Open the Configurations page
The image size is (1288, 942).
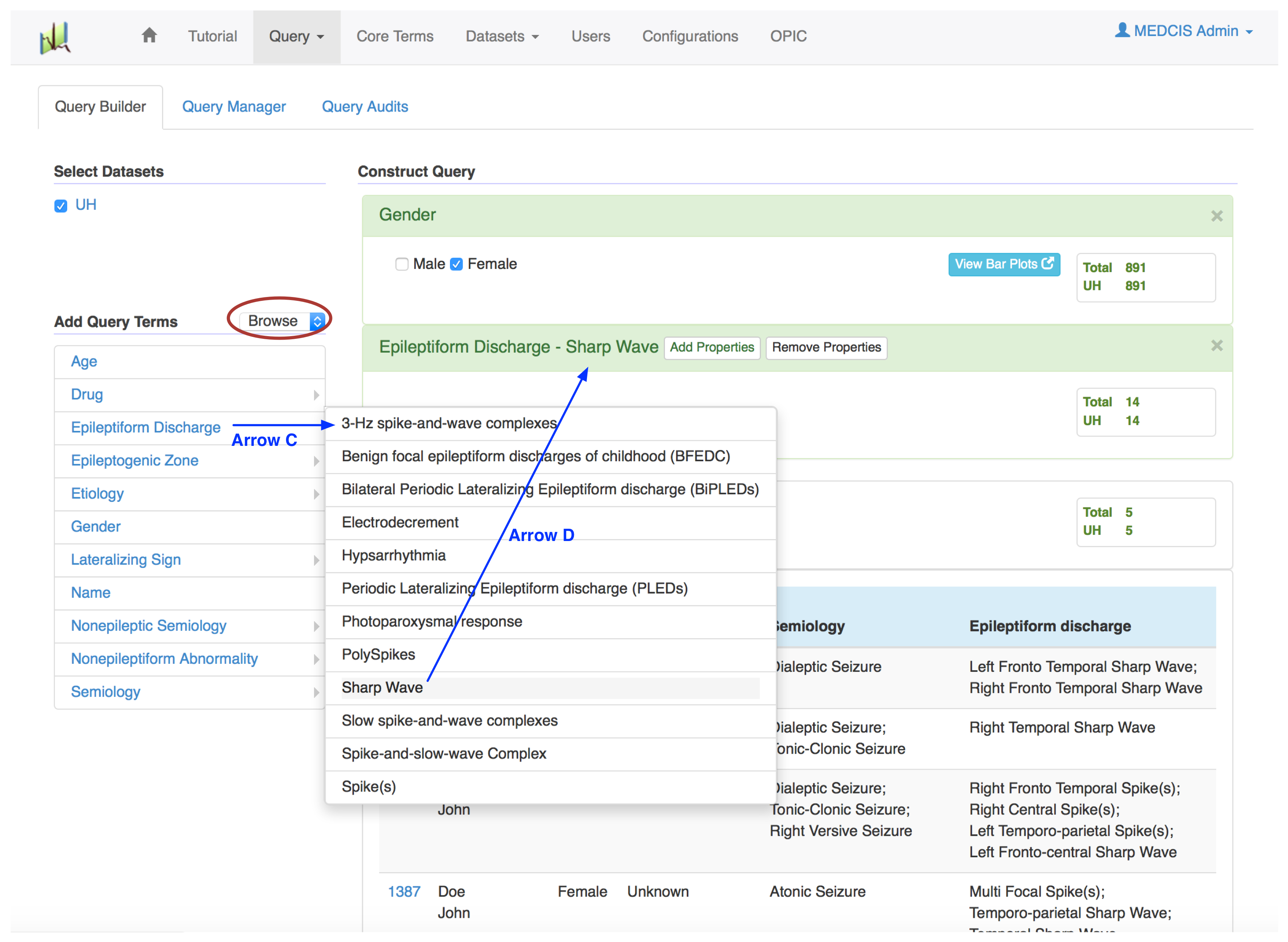[x=689, y=36]
